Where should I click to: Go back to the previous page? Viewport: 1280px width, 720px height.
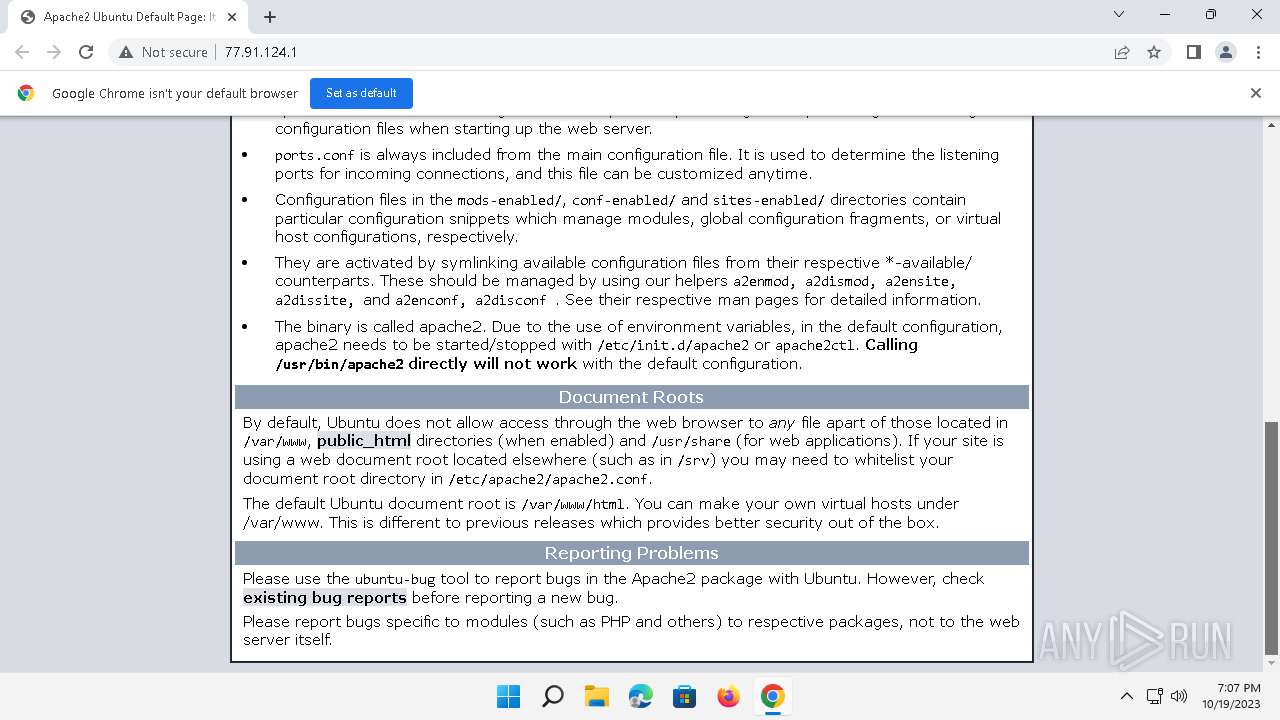coord(22,52)
